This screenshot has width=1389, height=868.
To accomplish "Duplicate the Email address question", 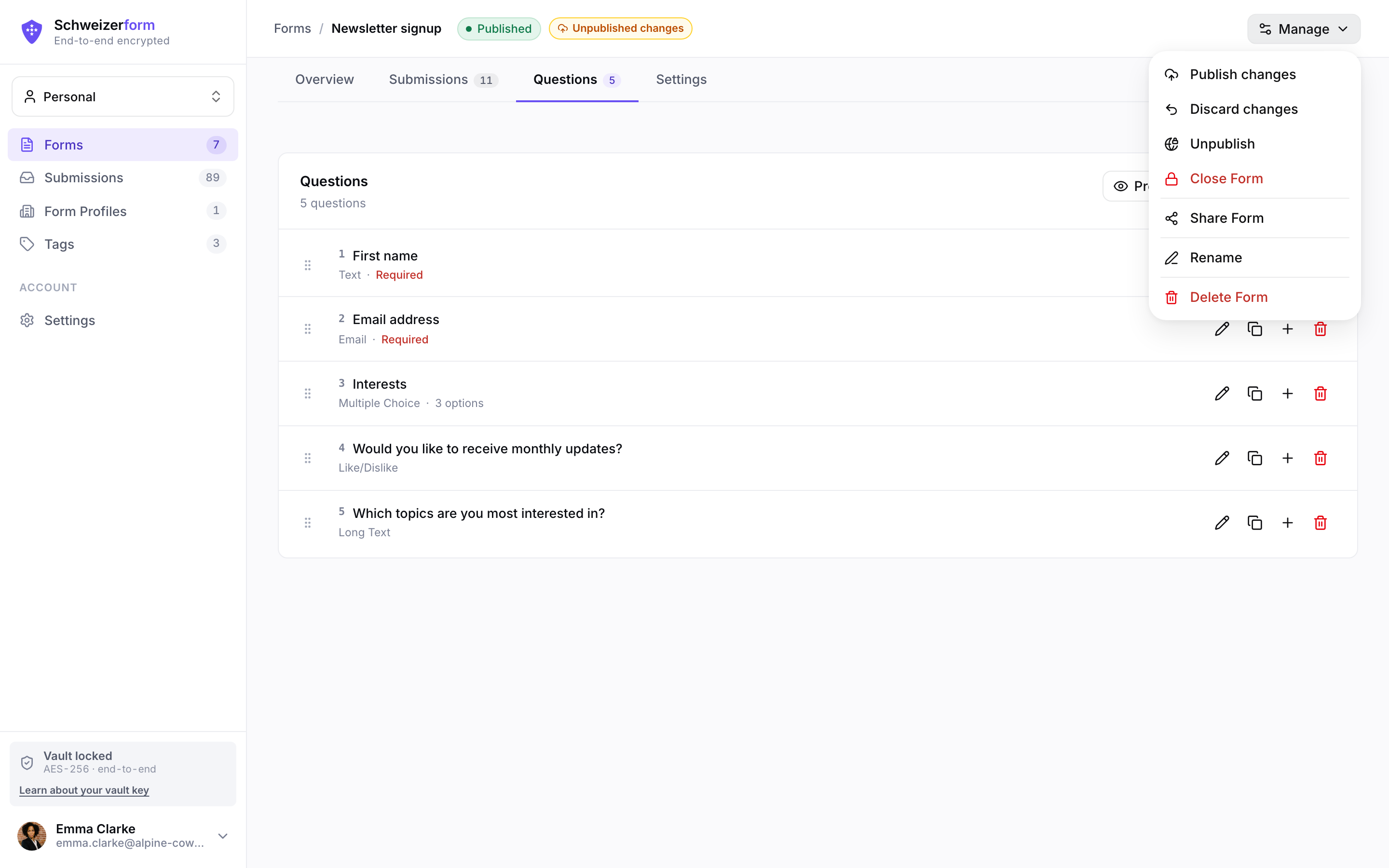I will click(1255, 329).
